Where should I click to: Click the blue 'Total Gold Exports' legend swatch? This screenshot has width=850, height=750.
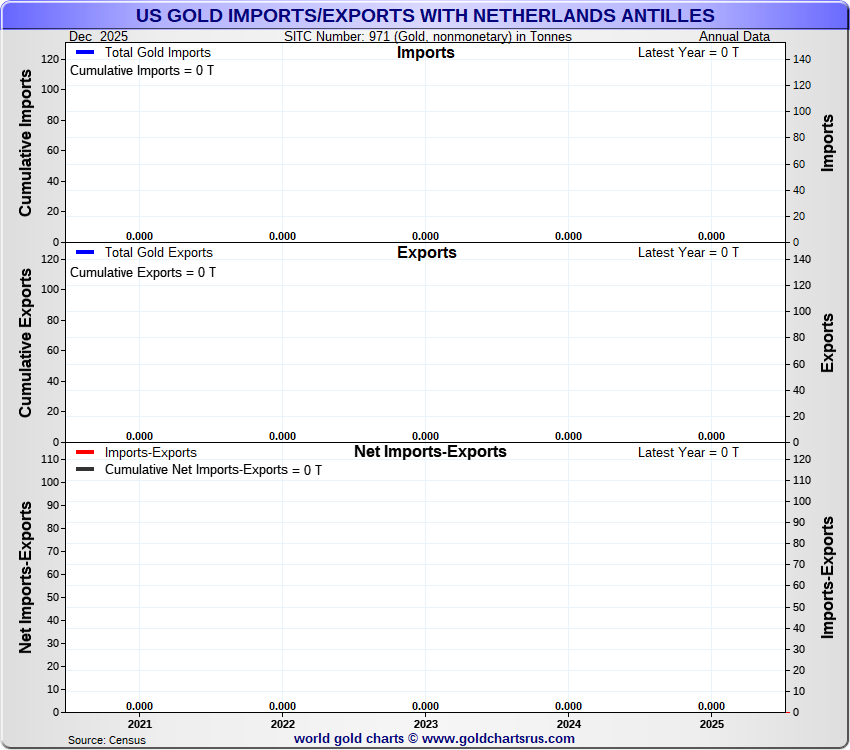coord(85,253)
